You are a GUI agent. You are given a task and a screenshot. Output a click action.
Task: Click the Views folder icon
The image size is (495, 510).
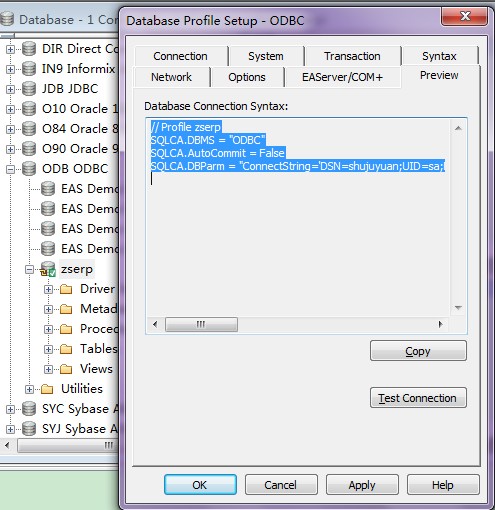click(x=66, y=369)
